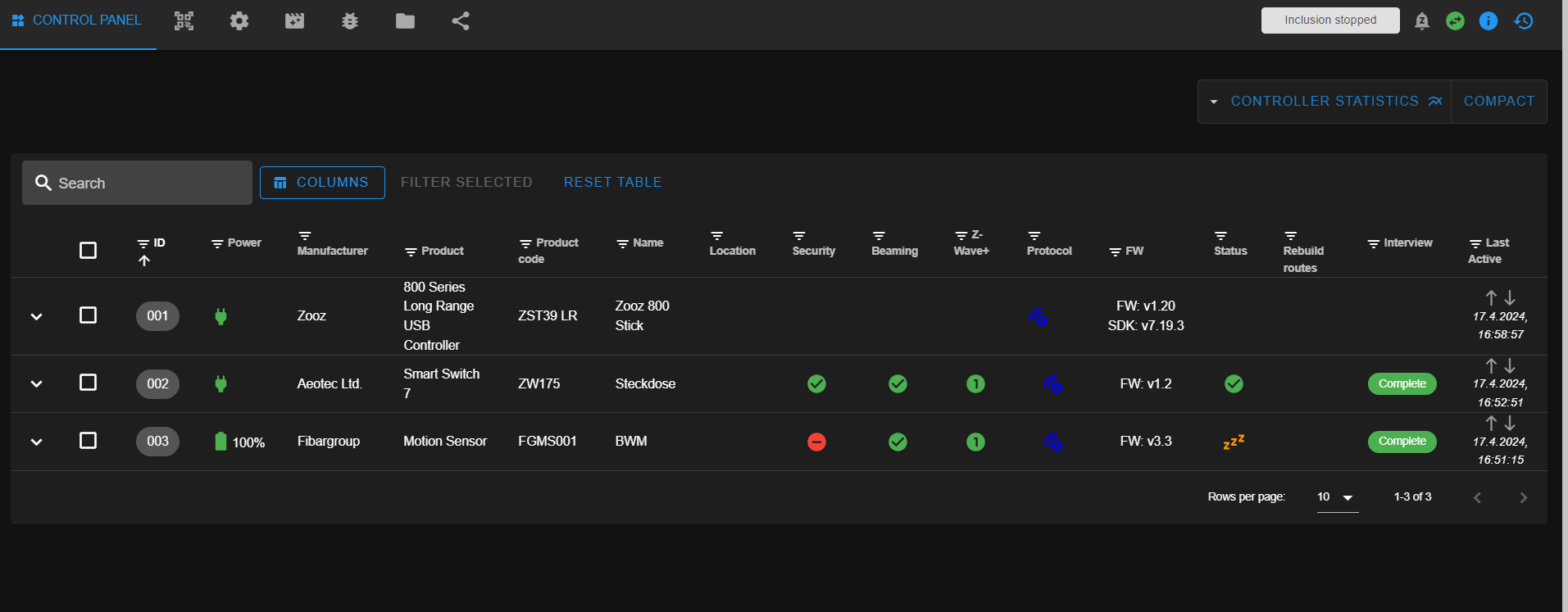This screenshot has height=612, width=1568.
Task: Toggle the select-all checkbox in table header
Action: [89, 251]
